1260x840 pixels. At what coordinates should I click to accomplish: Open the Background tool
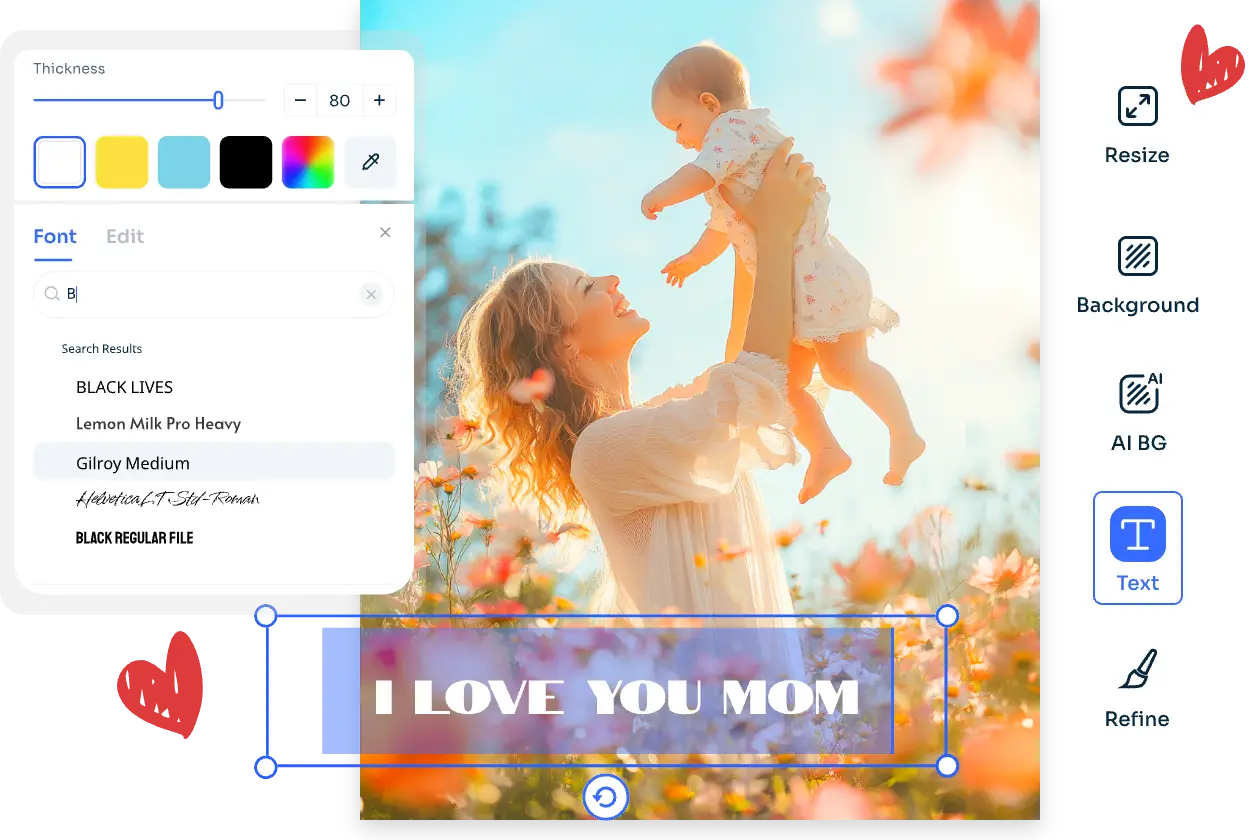1137,257
